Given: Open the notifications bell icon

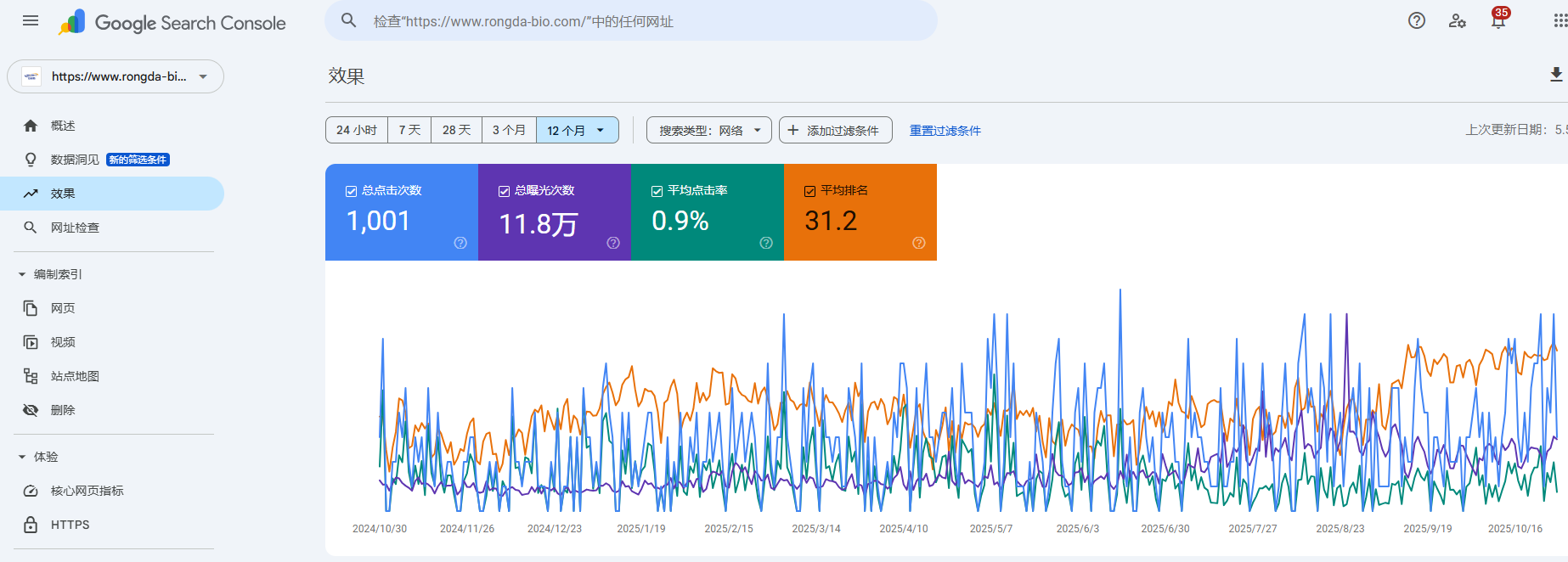Looking at the screenshot, I should pos(1498,21).
